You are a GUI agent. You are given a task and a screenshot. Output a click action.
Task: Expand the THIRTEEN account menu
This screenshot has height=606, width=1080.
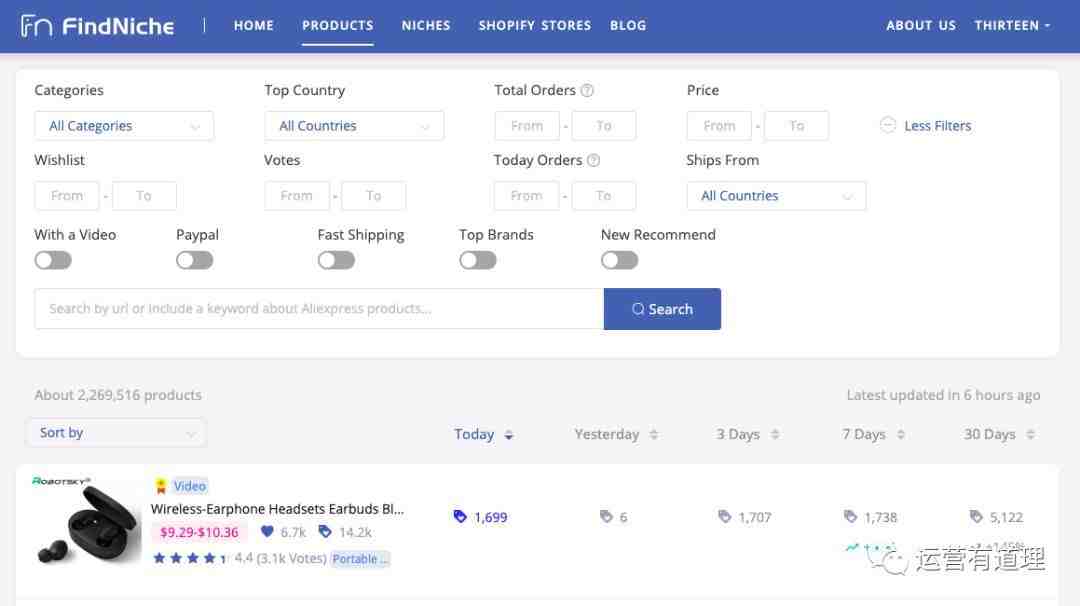click(1012, 25)
